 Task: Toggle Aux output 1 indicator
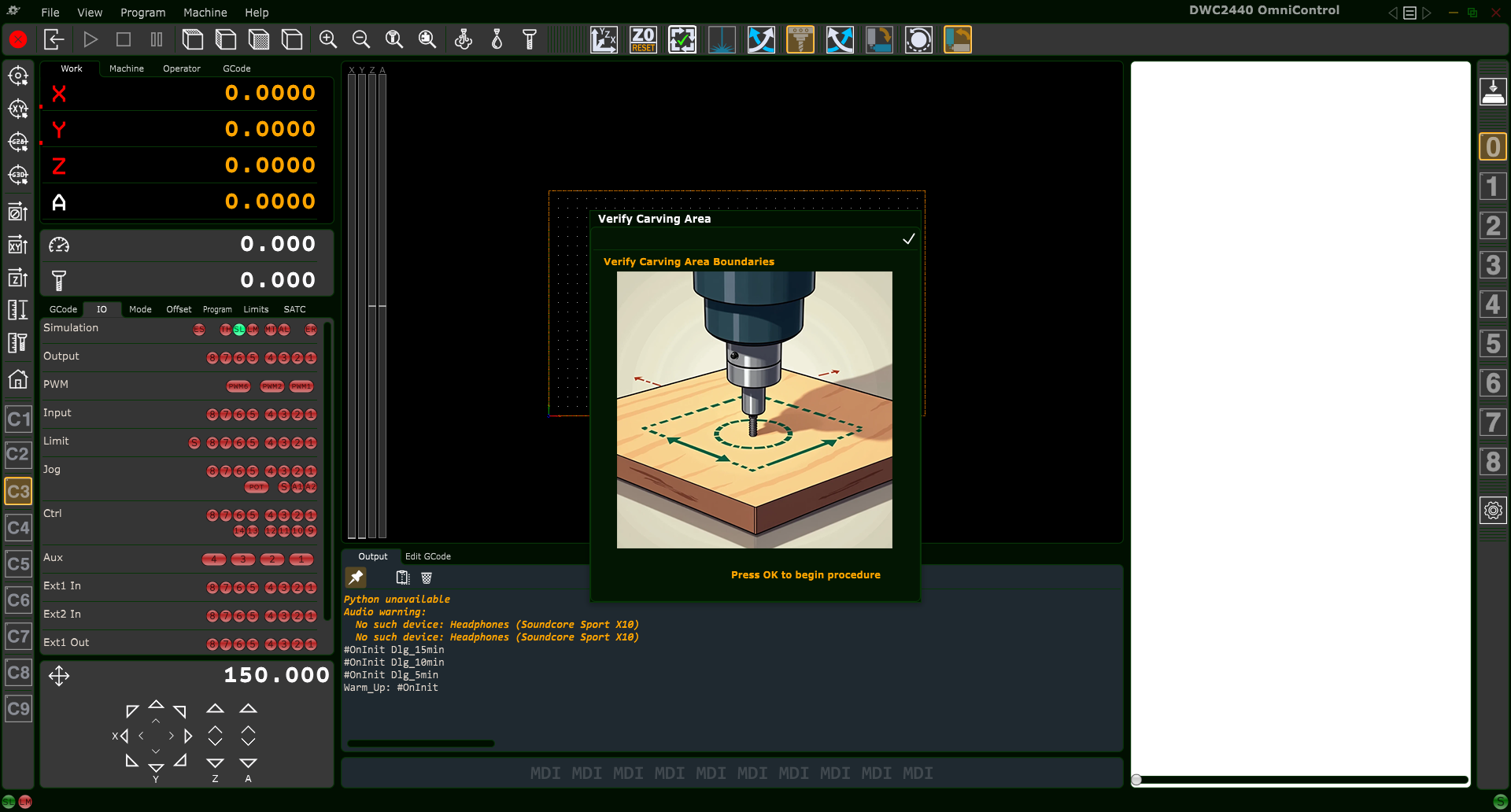pyautogui.click(x=300, y=559)
